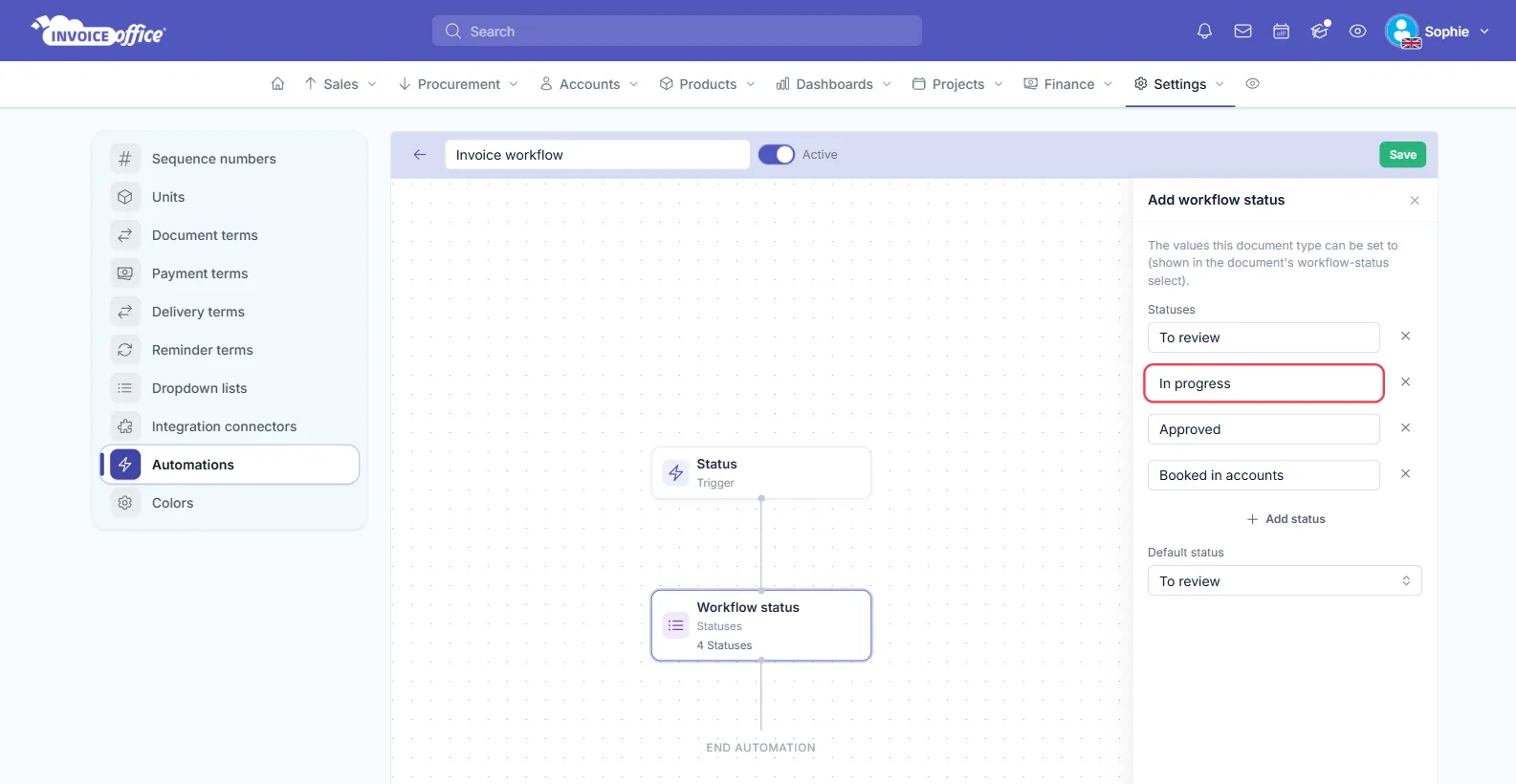Screen dimensions: 1516x784
Task: Open Units settings
Action: 230,197
